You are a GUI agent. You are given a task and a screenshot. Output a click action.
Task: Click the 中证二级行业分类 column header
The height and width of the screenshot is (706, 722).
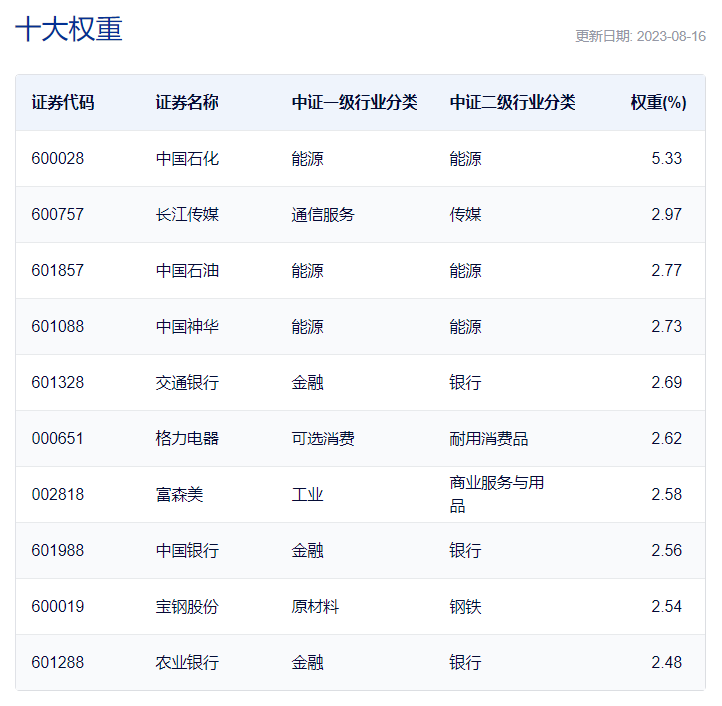tap(512, 102)
